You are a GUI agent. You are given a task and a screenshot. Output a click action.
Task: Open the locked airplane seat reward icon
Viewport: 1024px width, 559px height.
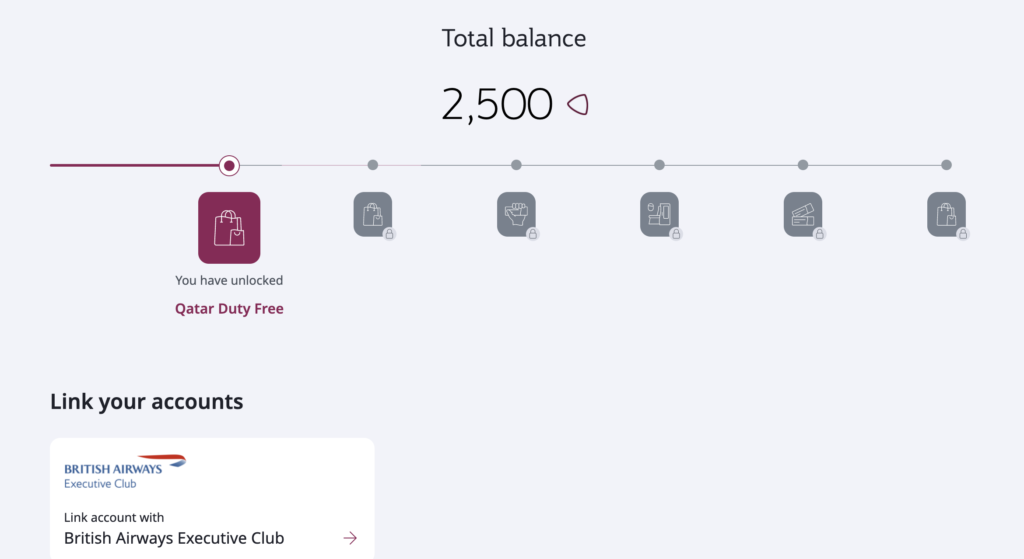pyautogui.click(x=660, y=214)
